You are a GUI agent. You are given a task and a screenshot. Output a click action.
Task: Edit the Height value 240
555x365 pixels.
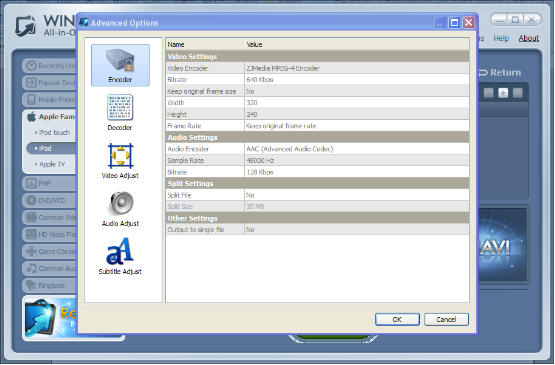[x=357, y=114]
